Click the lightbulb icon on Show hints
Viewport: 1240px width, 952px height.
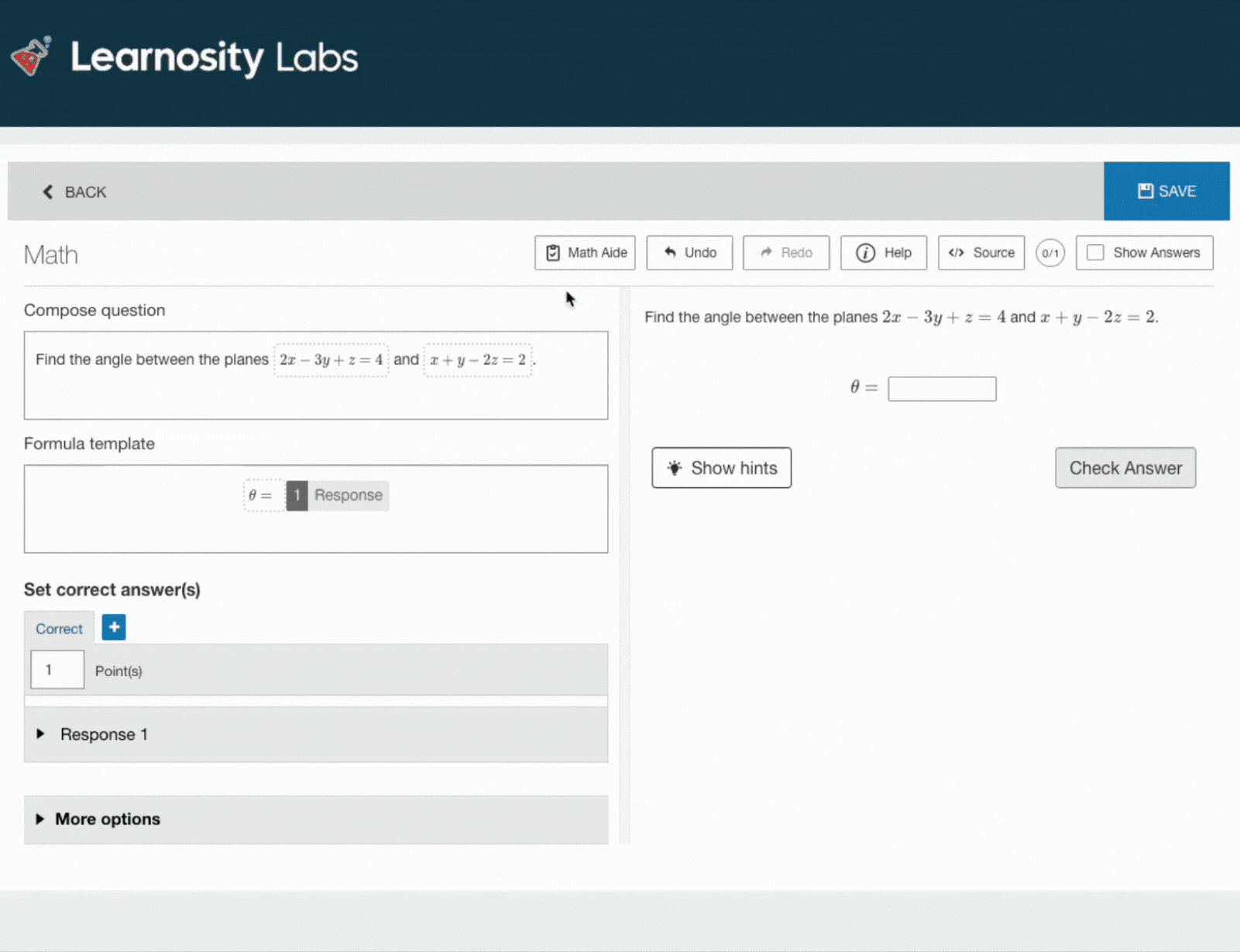pos(674,468)
